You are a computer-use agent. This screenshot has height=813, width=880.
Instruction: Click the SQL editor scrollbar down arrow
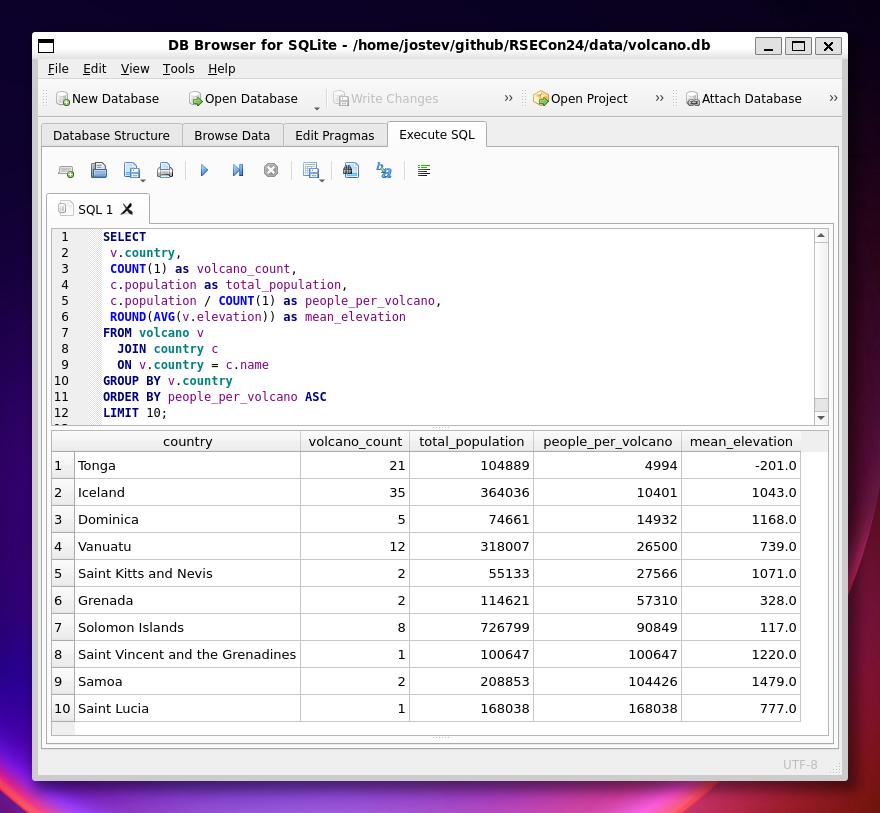tap(821, 417)
